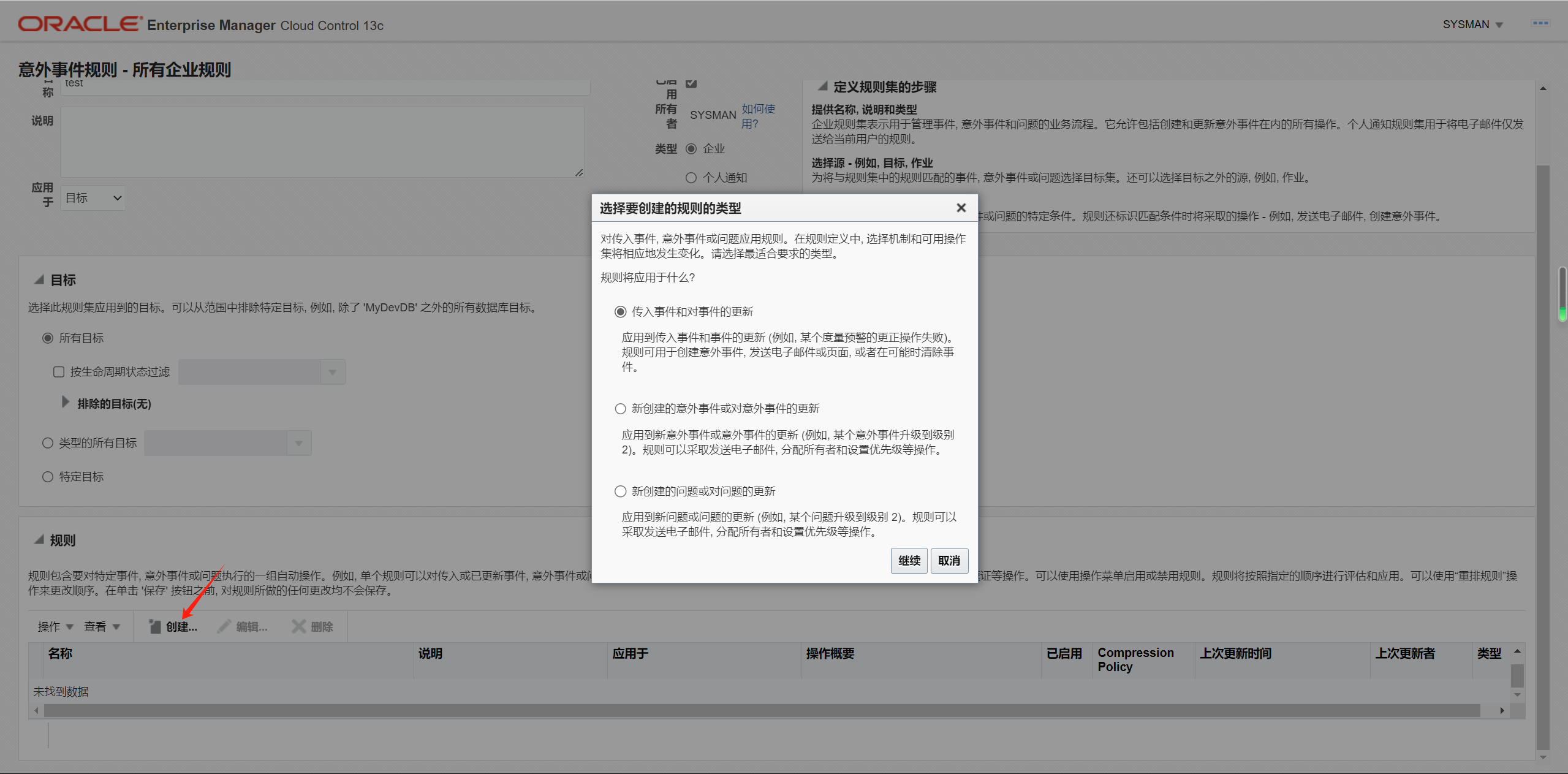Click the Create rule toolbar icon
The image size is (1568, 774).
[155, 626]
